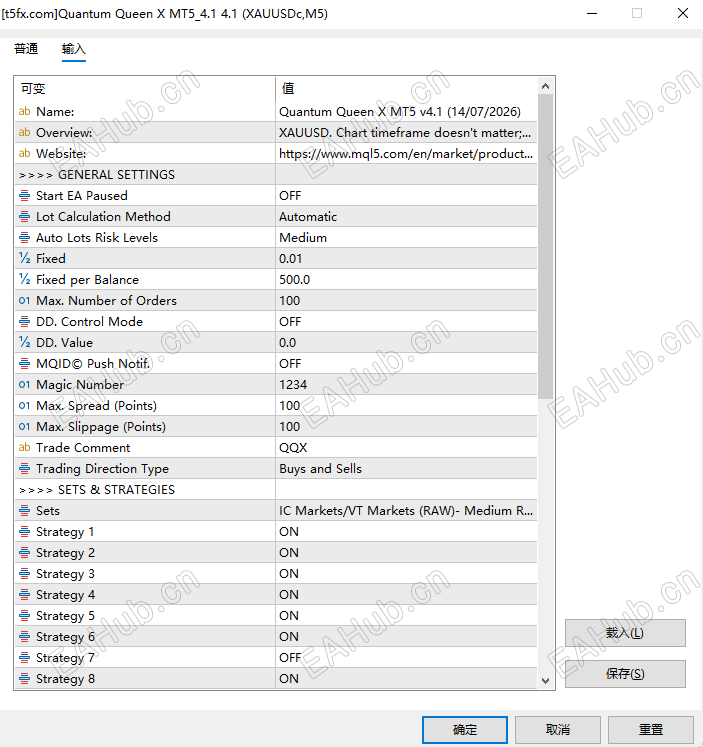Select the >>>> GENERAL SETTINGS row
This screenshot has width=703, height=747.
276,174
